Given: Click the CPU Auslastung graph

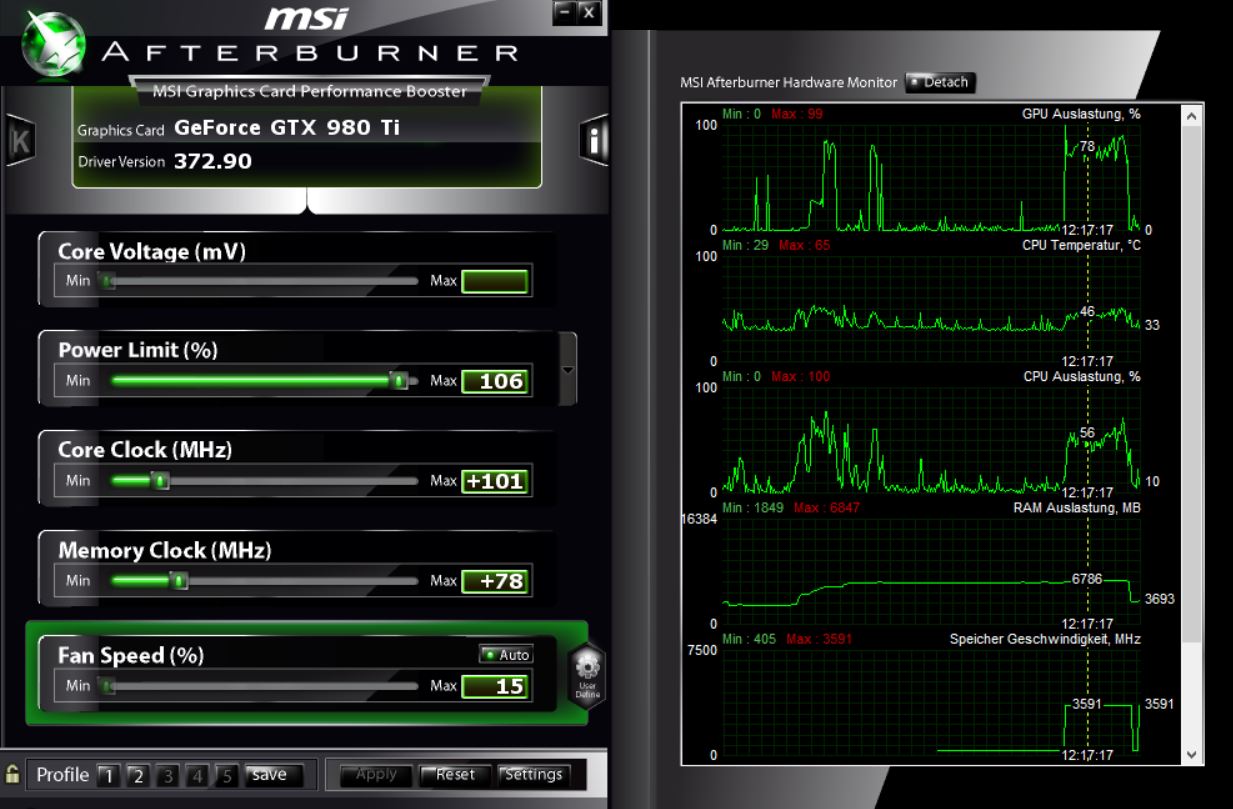Looking at the screenshot, I should (x=930, y=439).
